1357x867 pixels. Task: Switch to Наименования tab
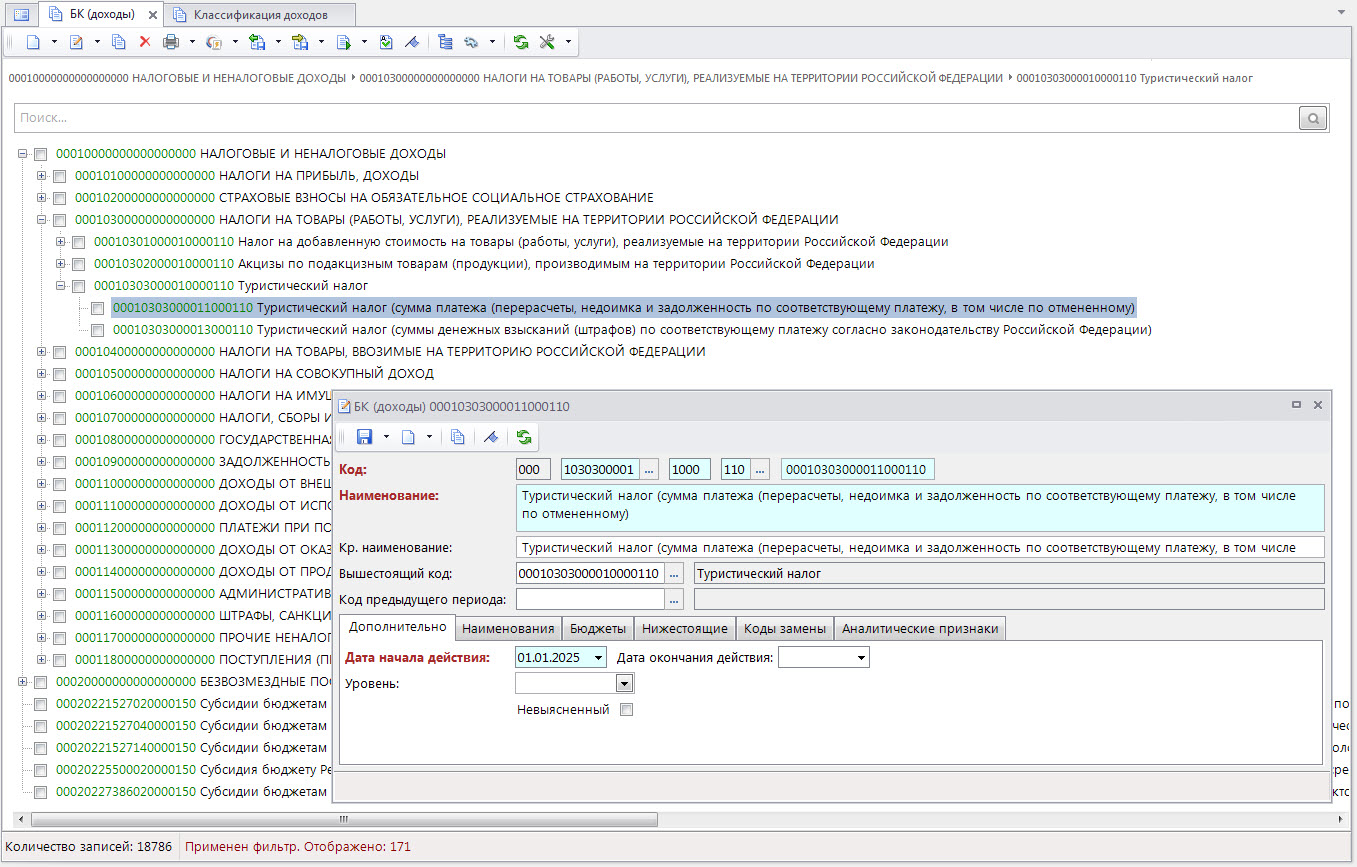[508, 628]
